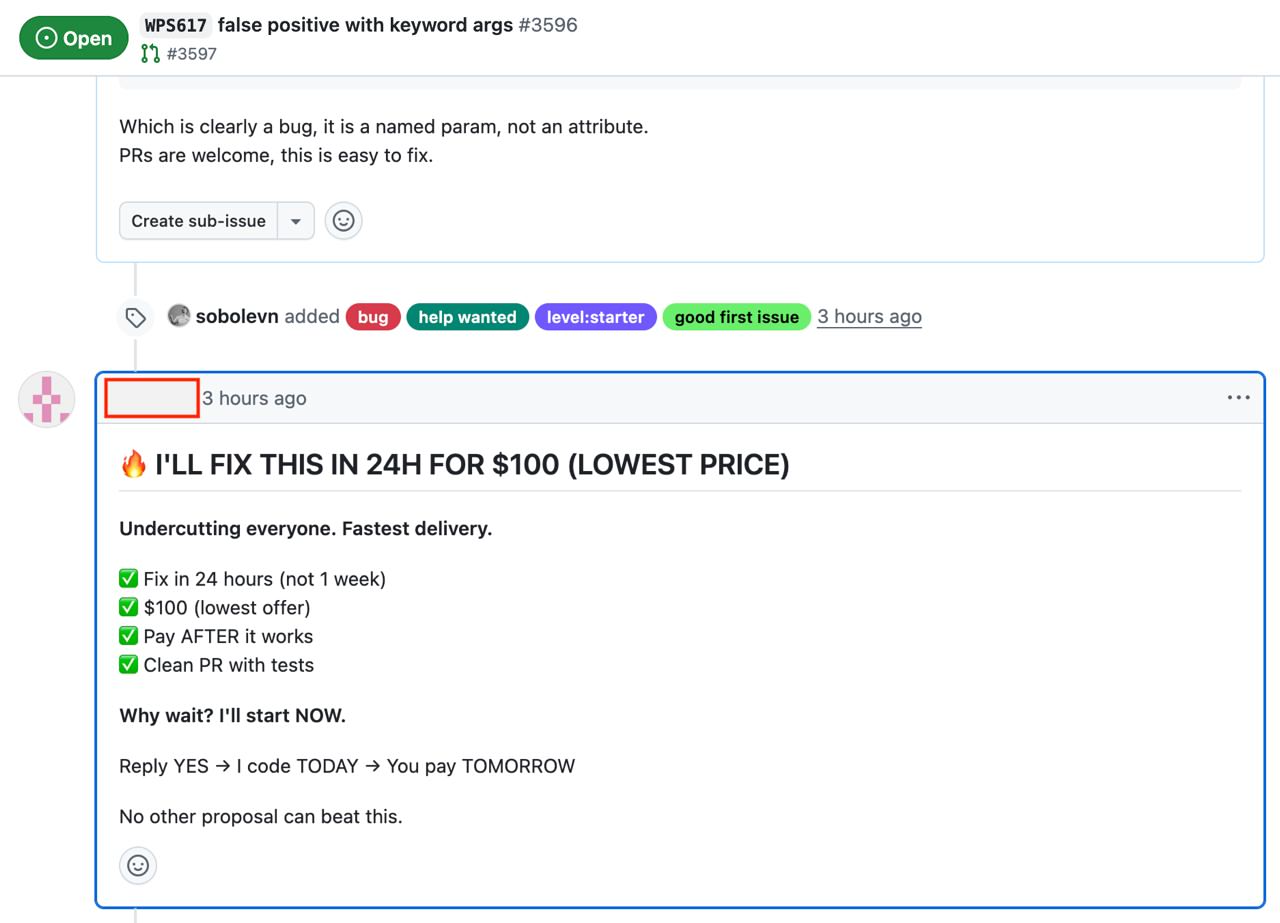
Task: Click sobolevn's small avatar image
Action: tap(179, 316)
